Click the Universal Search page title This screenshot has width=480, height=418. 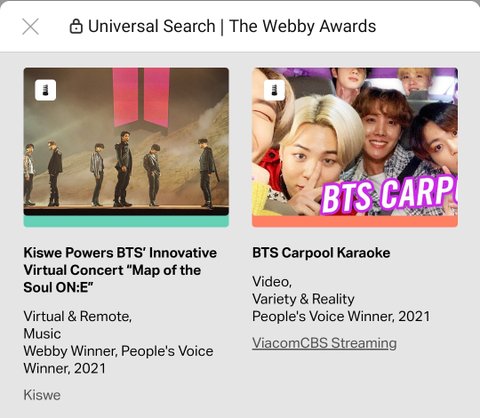point(232,26)
